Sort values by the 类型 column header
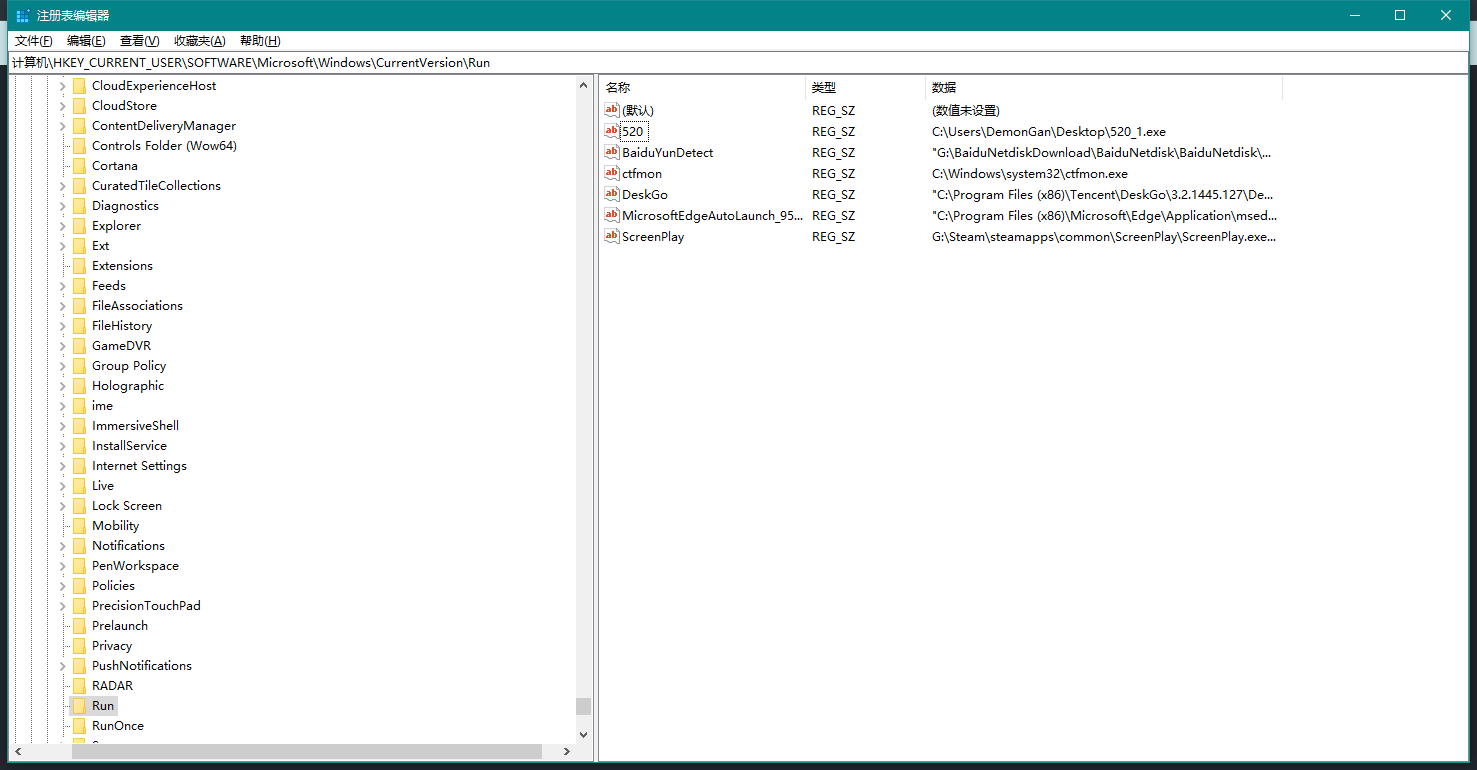The image size is (1477, 770). [x=865, y=88]
